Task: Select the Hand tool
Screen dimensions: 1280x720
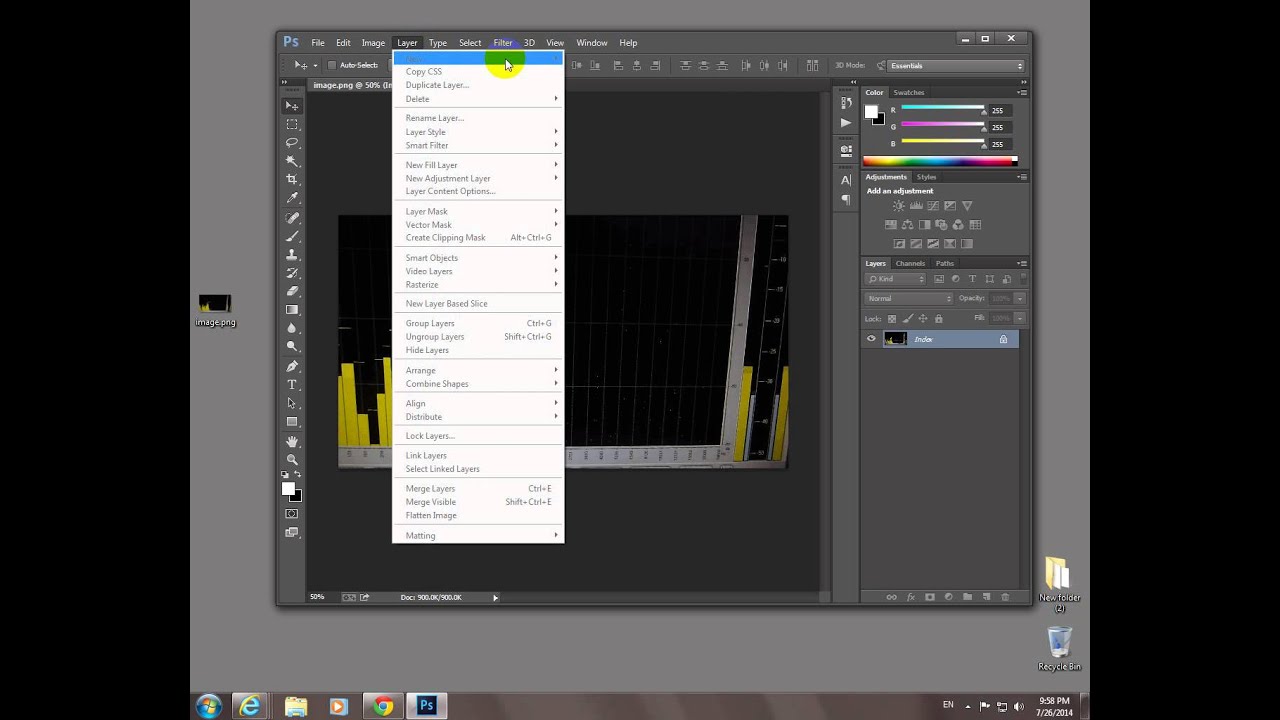Action: click(x=292, y=441)
